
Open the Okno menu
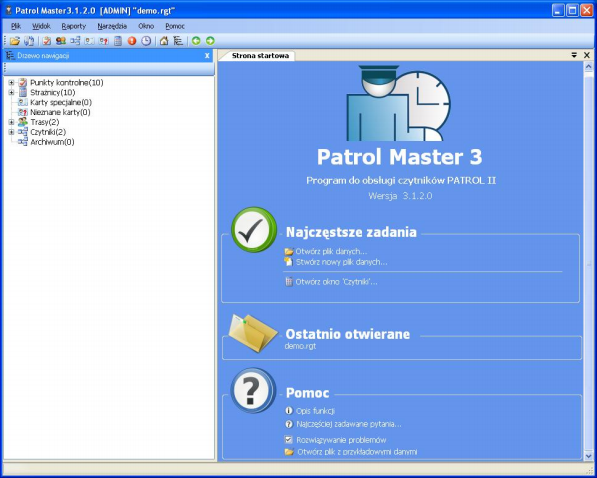click(146, 26)
